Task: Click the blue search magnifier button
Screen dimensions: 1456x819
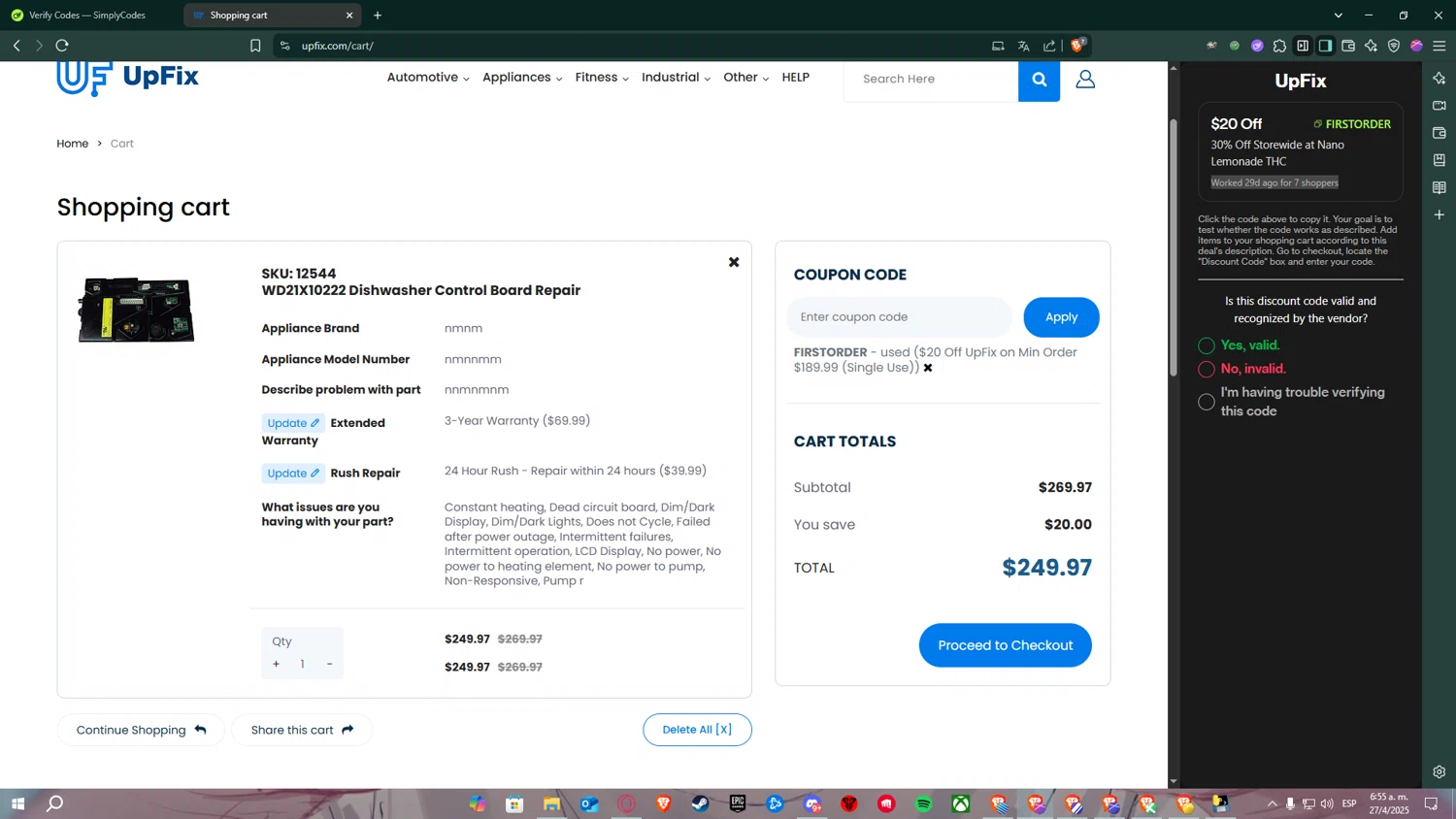Action: tap(1039, 80)
